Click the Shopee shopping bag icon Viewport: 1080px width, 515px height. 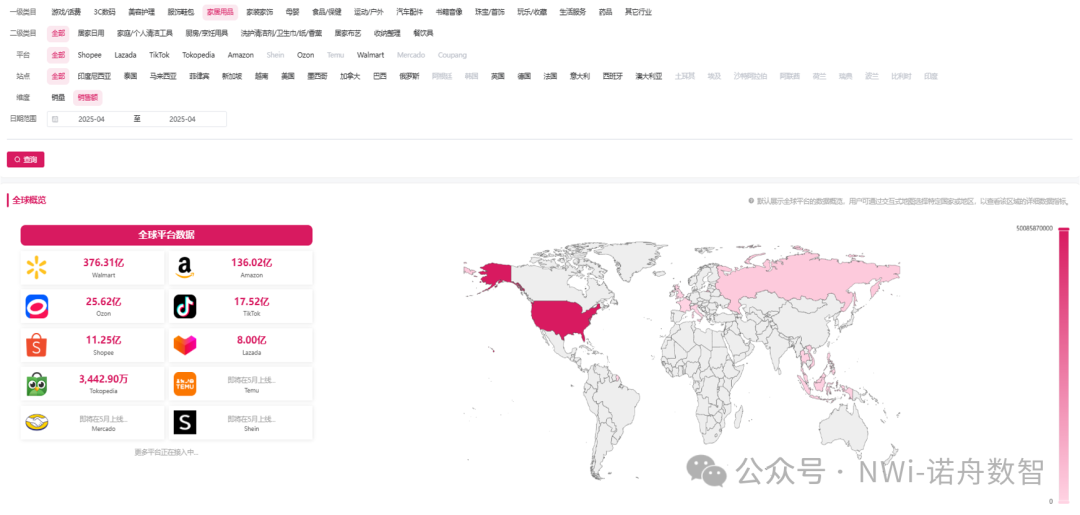click(37, 345)
